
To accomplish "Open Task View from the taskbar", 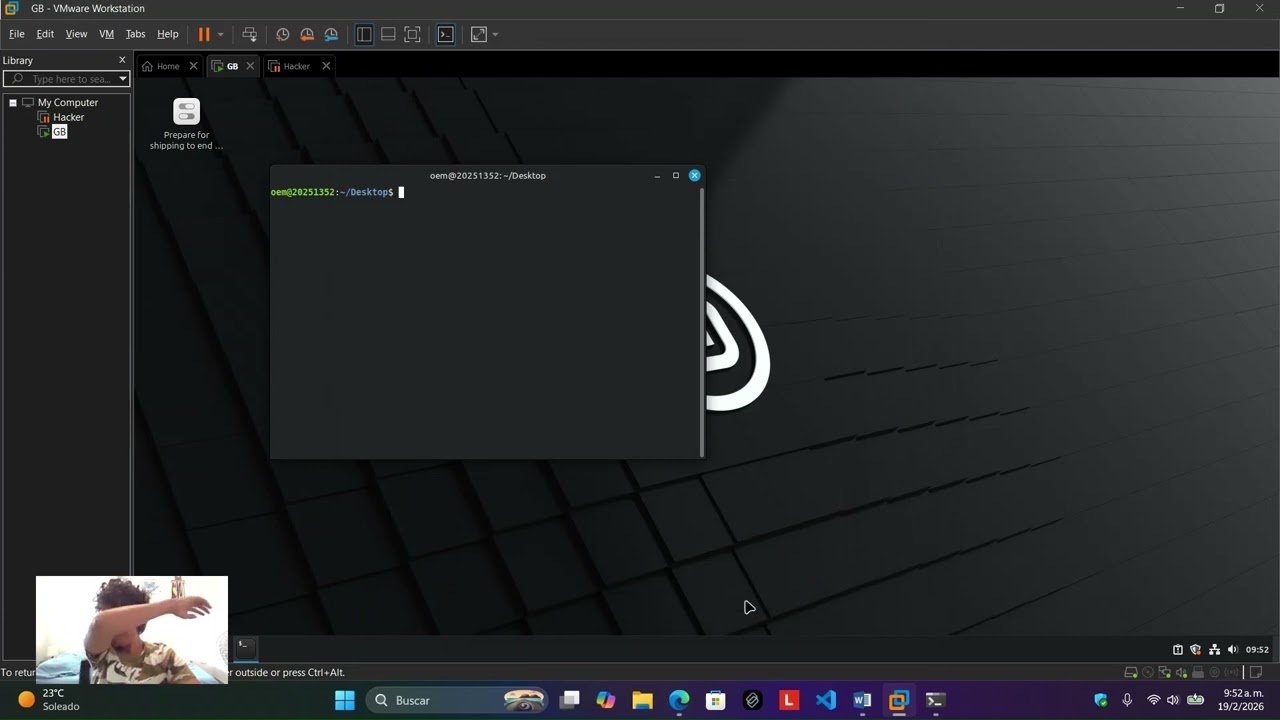I will point(570,700).
